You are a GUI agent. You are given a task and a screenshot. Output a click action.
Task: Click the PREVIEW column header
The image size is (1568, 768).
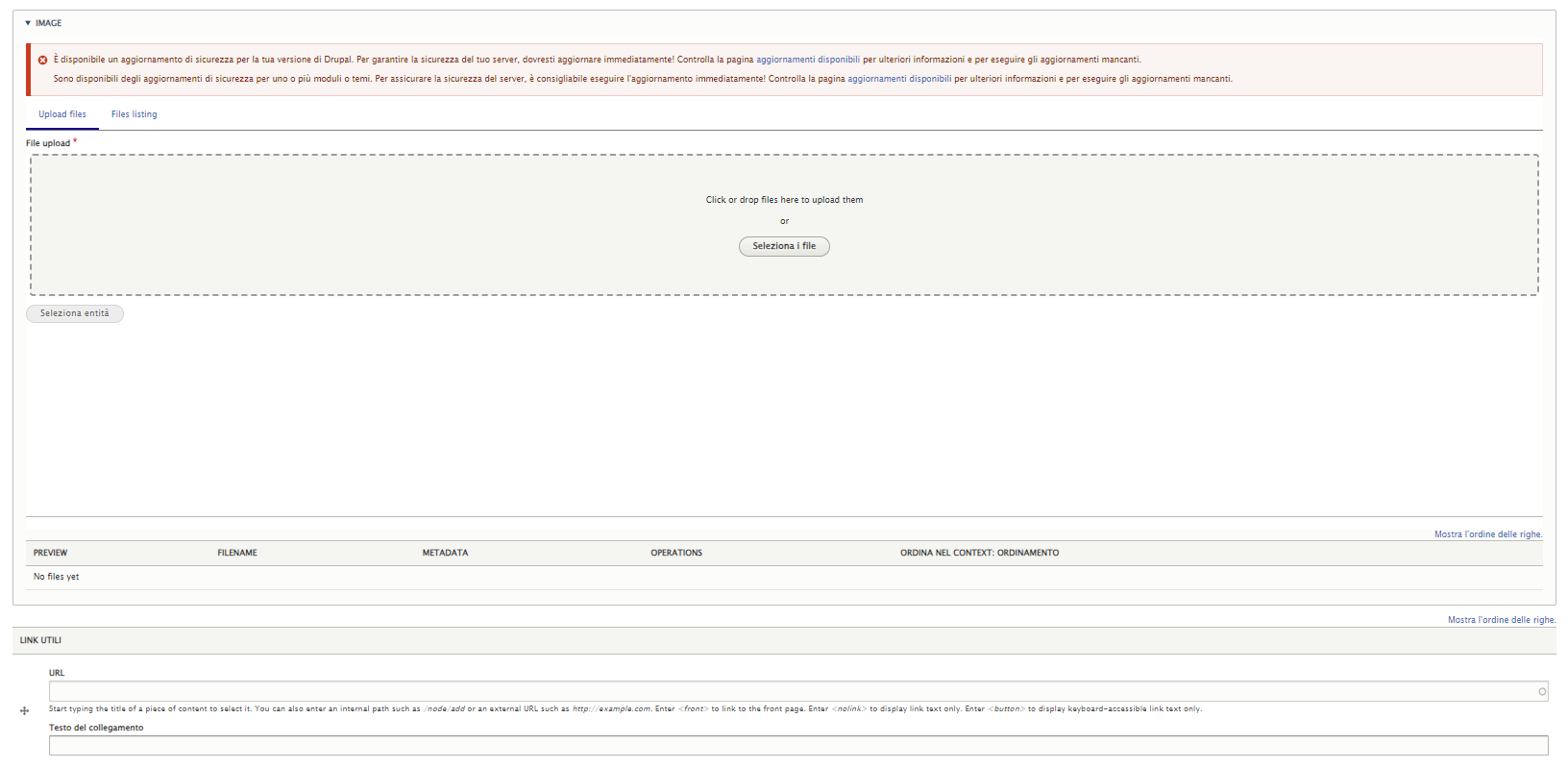(51, 553)
